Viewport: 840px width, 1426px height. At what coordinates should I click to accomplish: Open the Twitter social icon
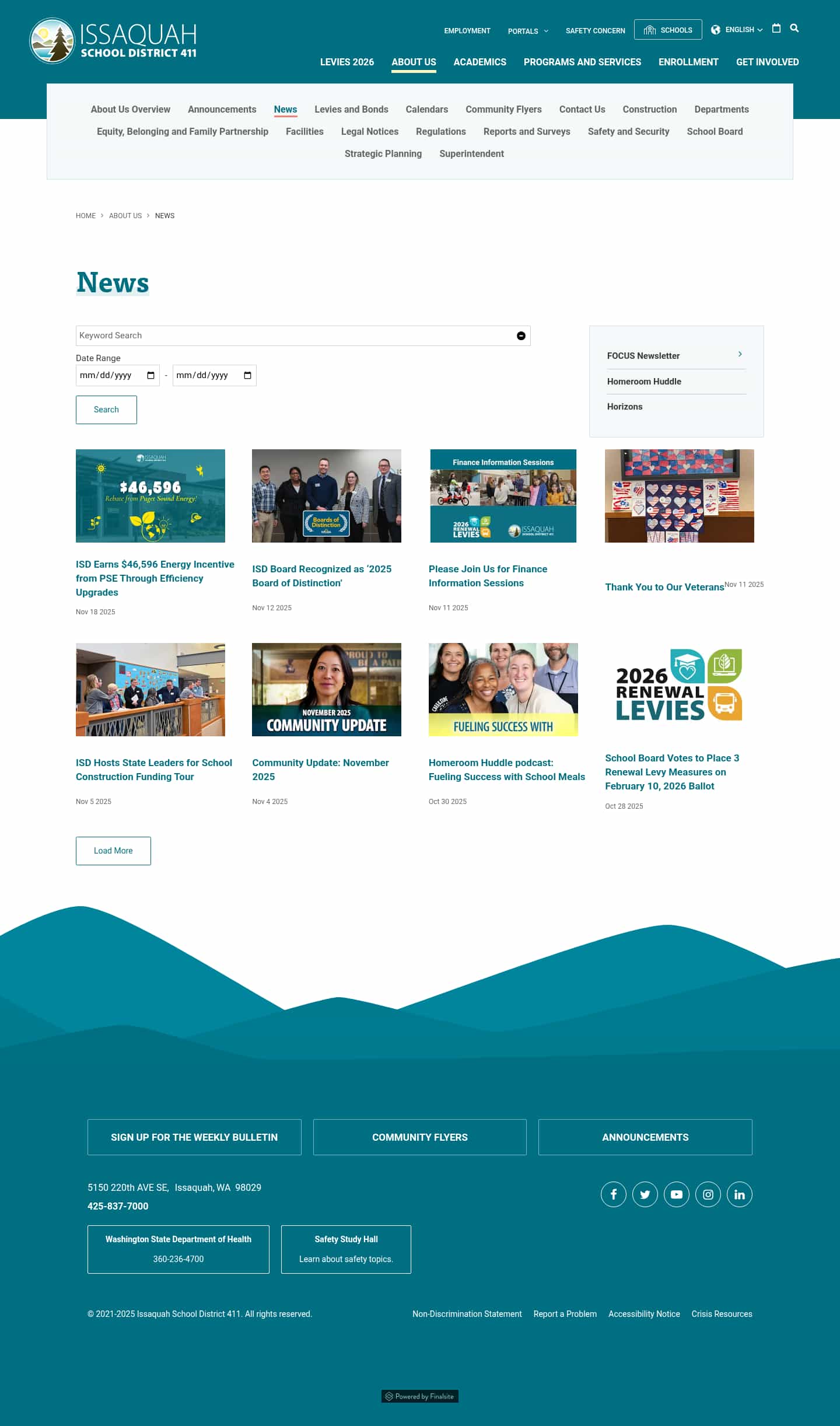coord(645,1194)
